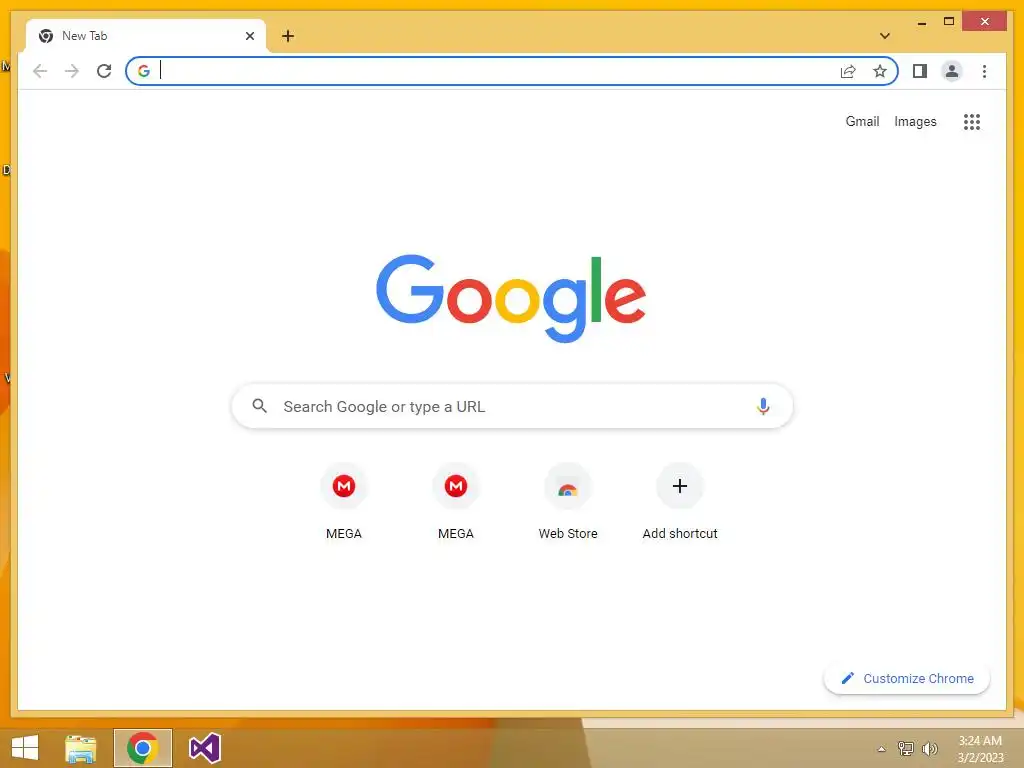
Task: Share this page via the share icon
Action: click(848, 71)
